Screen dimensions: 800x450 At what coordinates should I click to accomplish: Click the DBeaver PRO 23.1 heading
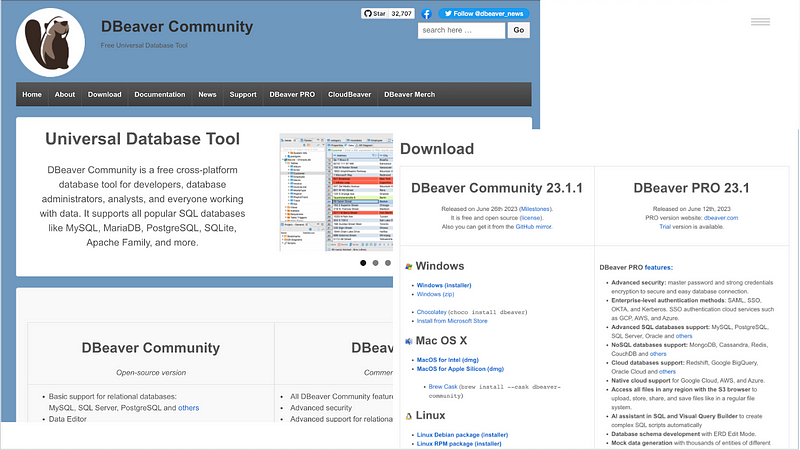(691, 188)
